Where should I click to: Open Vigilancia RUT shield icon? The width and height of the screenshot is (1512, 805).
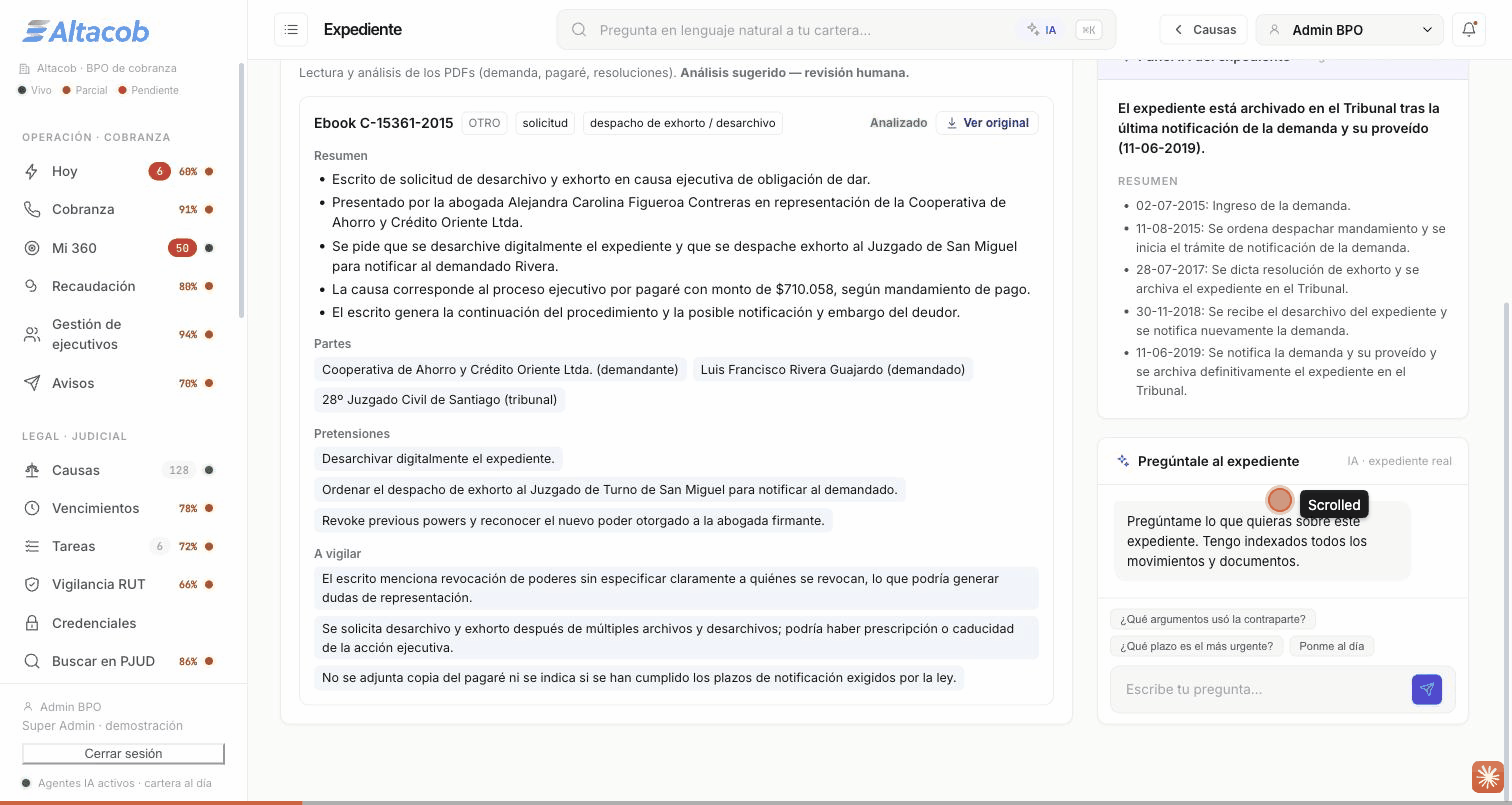click(32, 584)
